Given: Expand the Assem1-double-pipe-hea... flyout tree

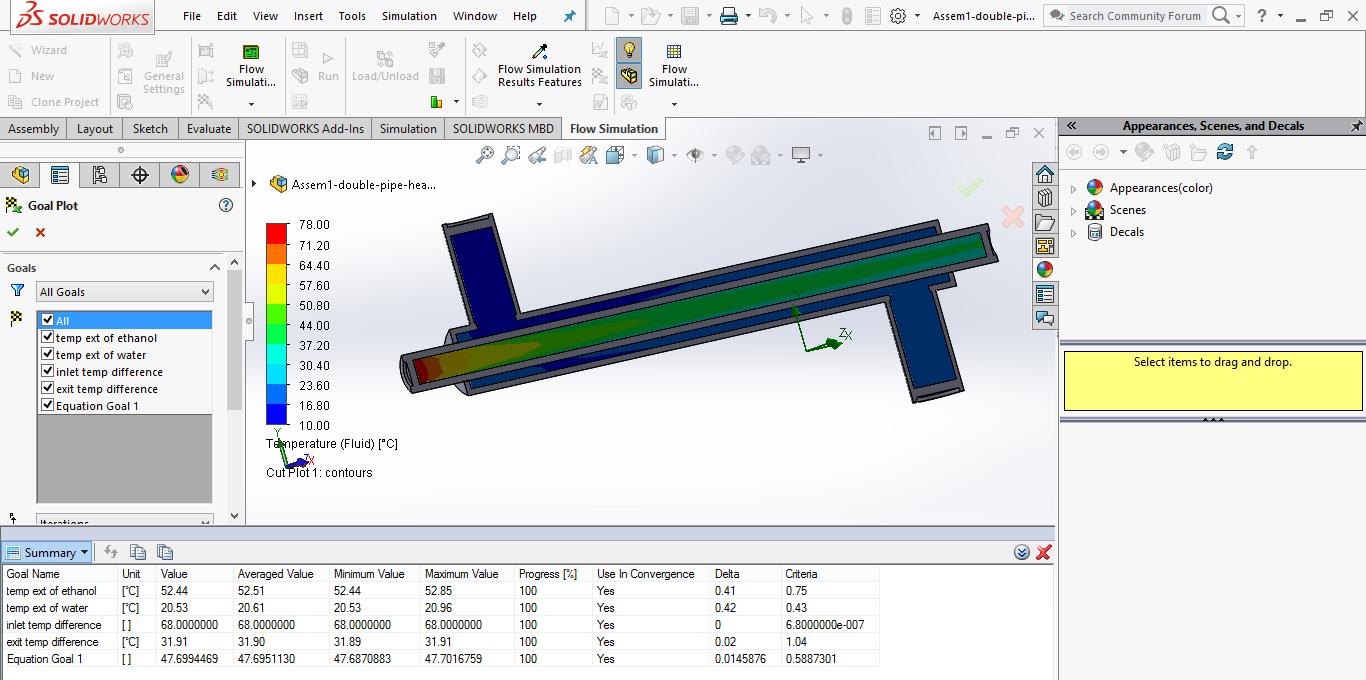Looking at the screenshot, I should click(255, 184).
